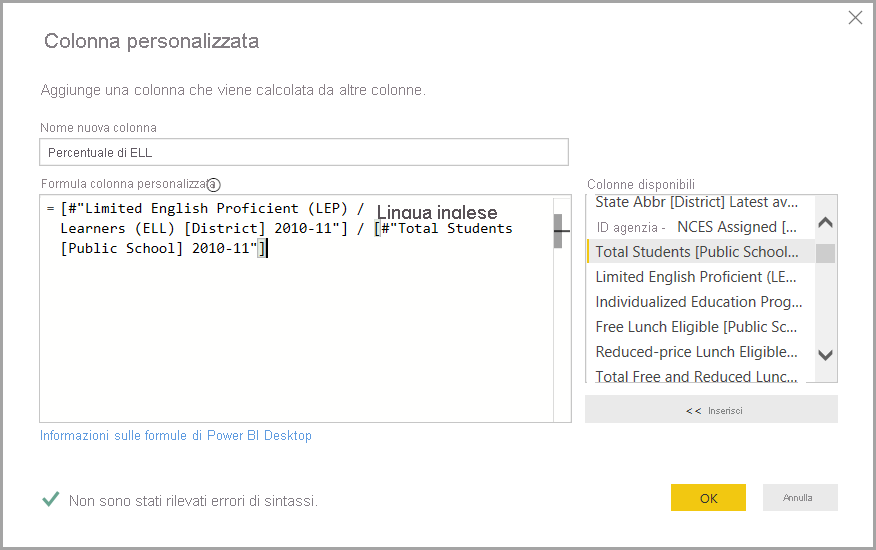Screen dimensions: 876x550
Task: Close the Colonna personalizzata dialog
Action: tap(855, 17)
